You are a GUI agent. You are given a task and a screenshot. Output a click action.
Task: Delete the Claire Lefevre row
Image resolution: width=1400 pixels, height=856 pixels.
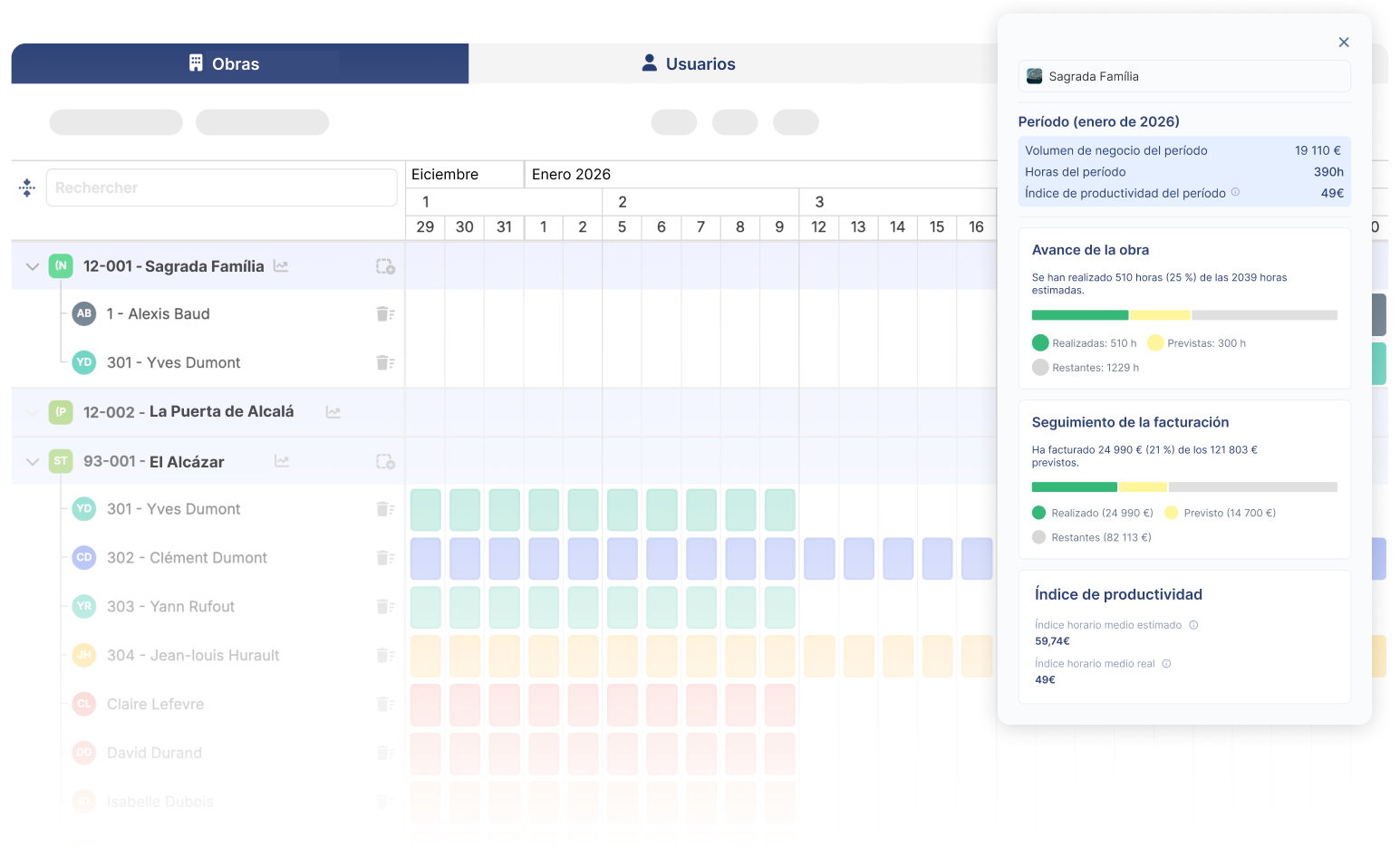coord(385,705)
